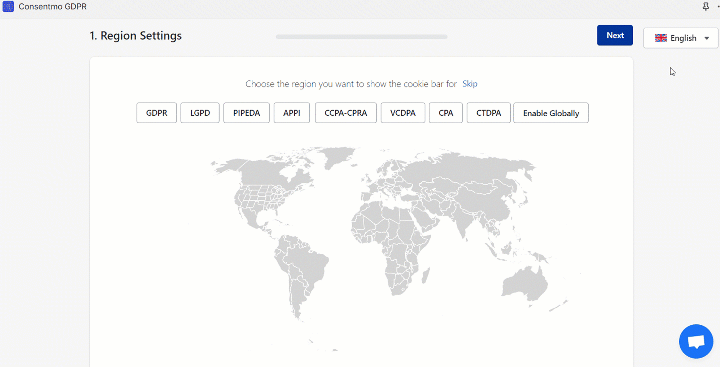Click the Consentmo GDPR app icon

[8, 6]
